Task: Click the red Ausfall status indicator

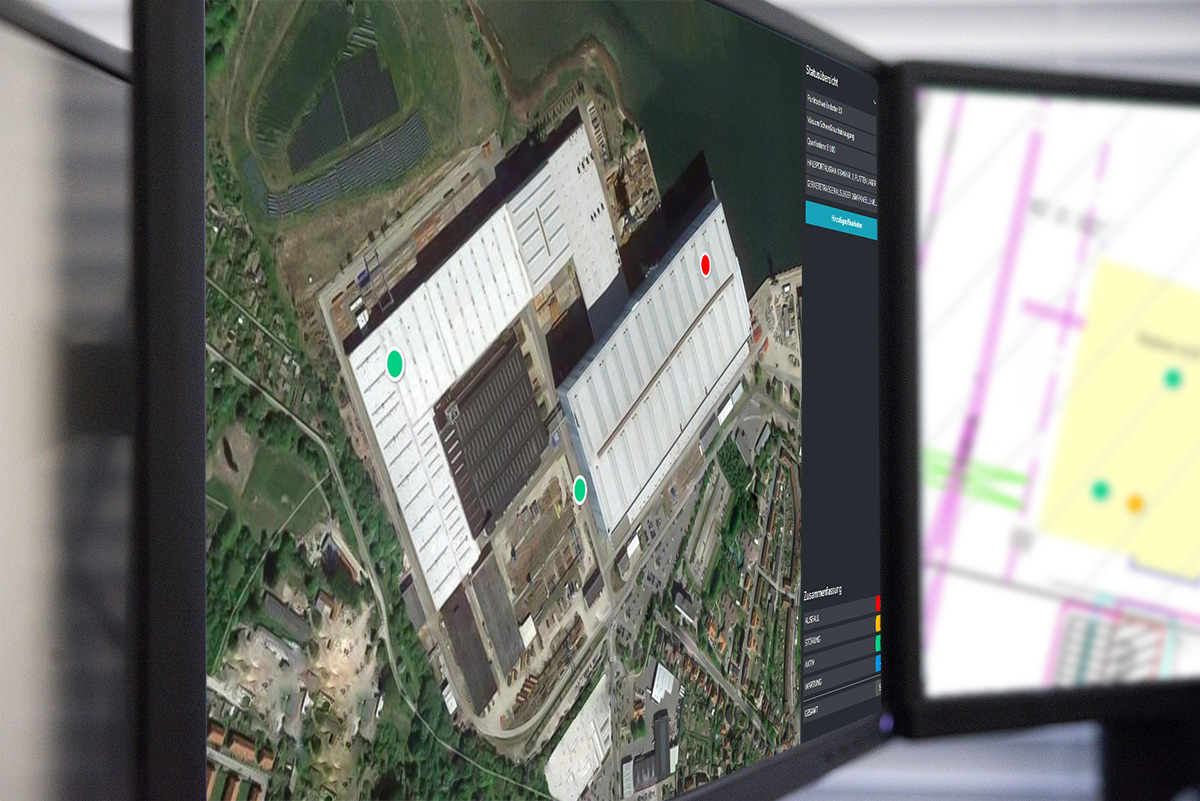Action: point(878,604)
